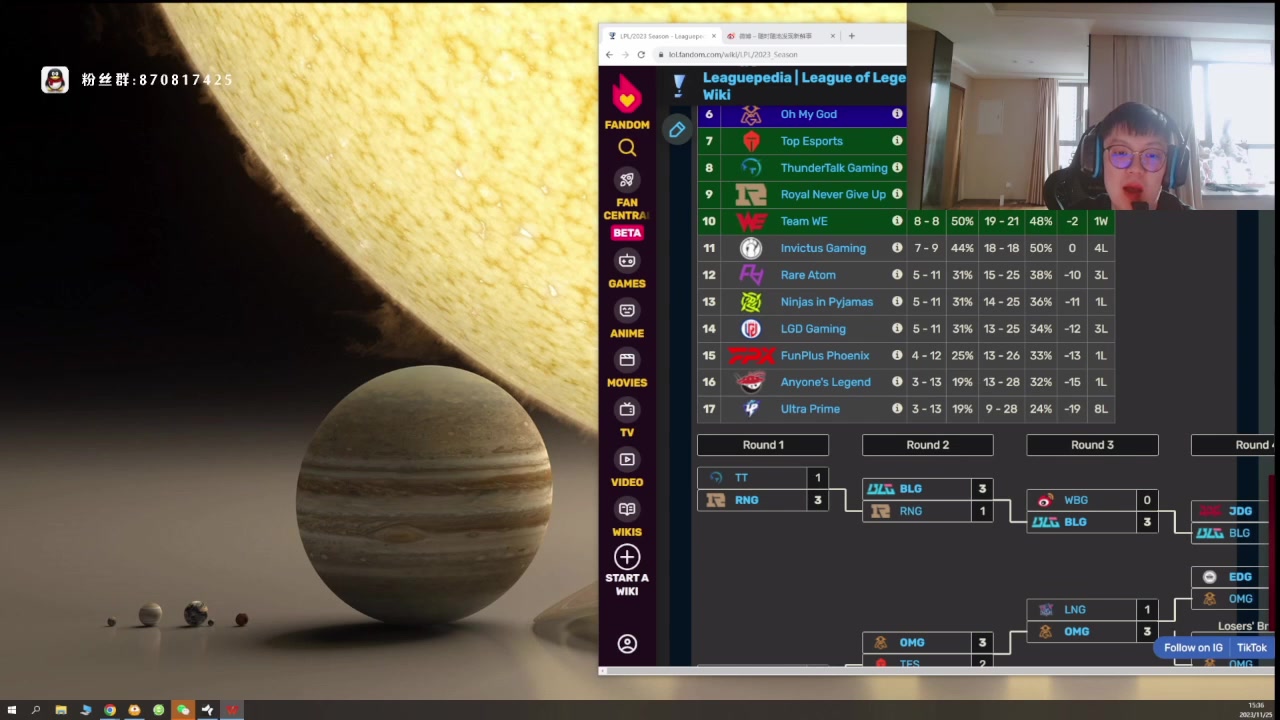Open Royal Never Give Up link
This screenshot has height=720, width=1280.
833,194
